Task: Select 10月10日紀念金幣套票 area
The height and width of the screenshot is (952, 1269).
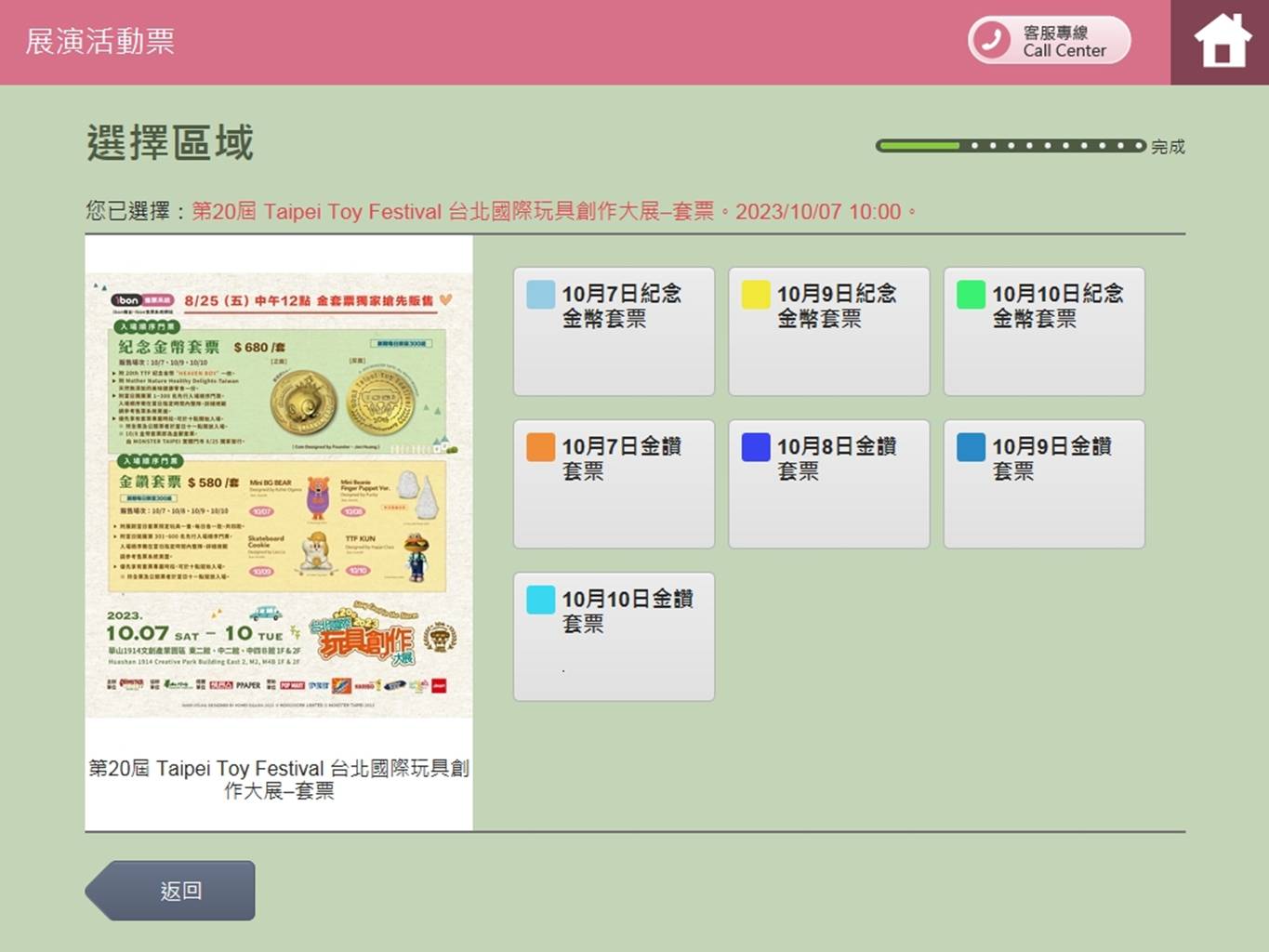Action: 1044,331
